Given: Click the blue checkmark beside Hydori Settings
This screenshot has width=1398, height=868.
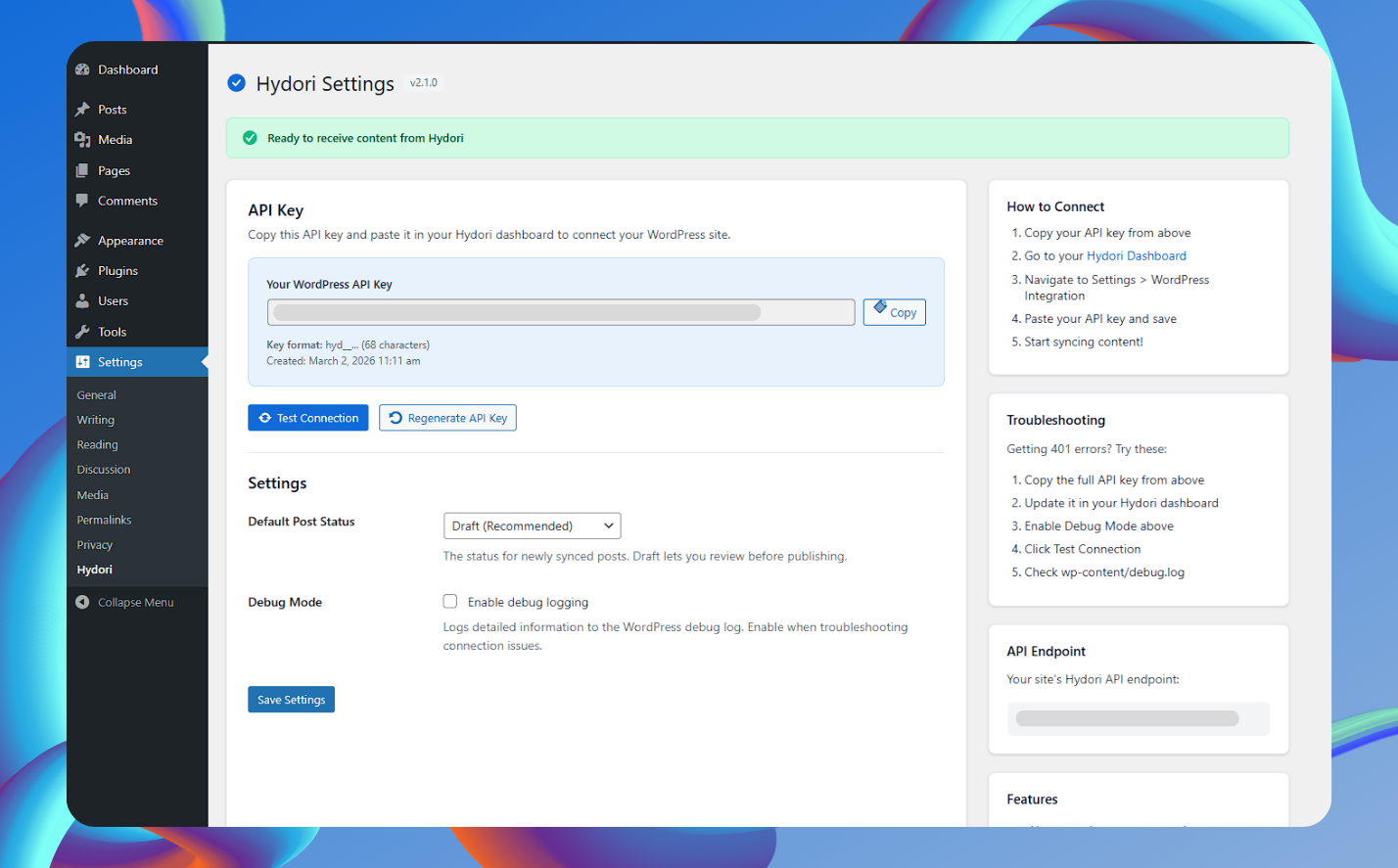Looking at the screenshot, I should tap(236, 83).
